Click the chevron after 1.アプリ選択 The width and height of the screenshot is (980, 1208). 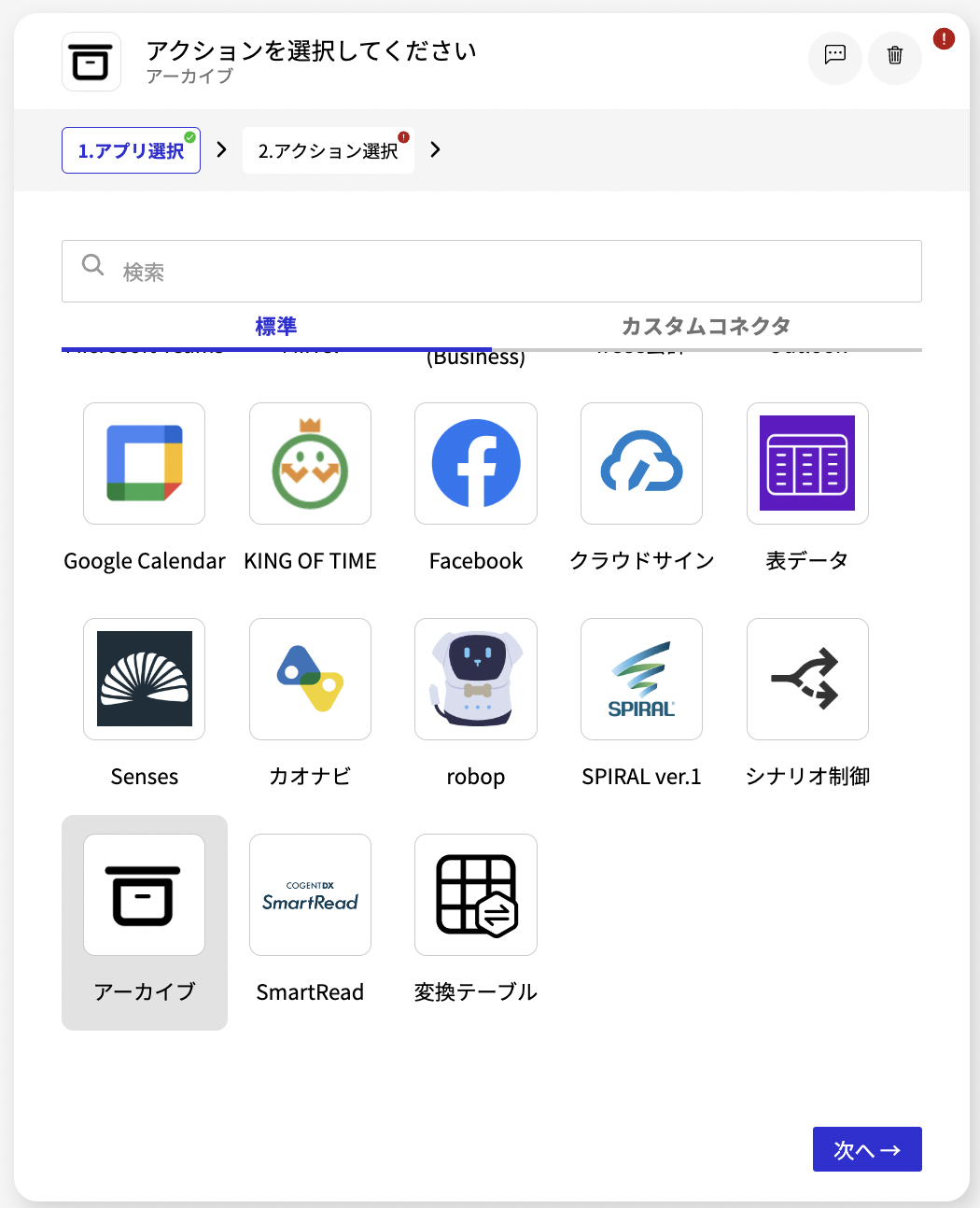(x=221, y=149)
